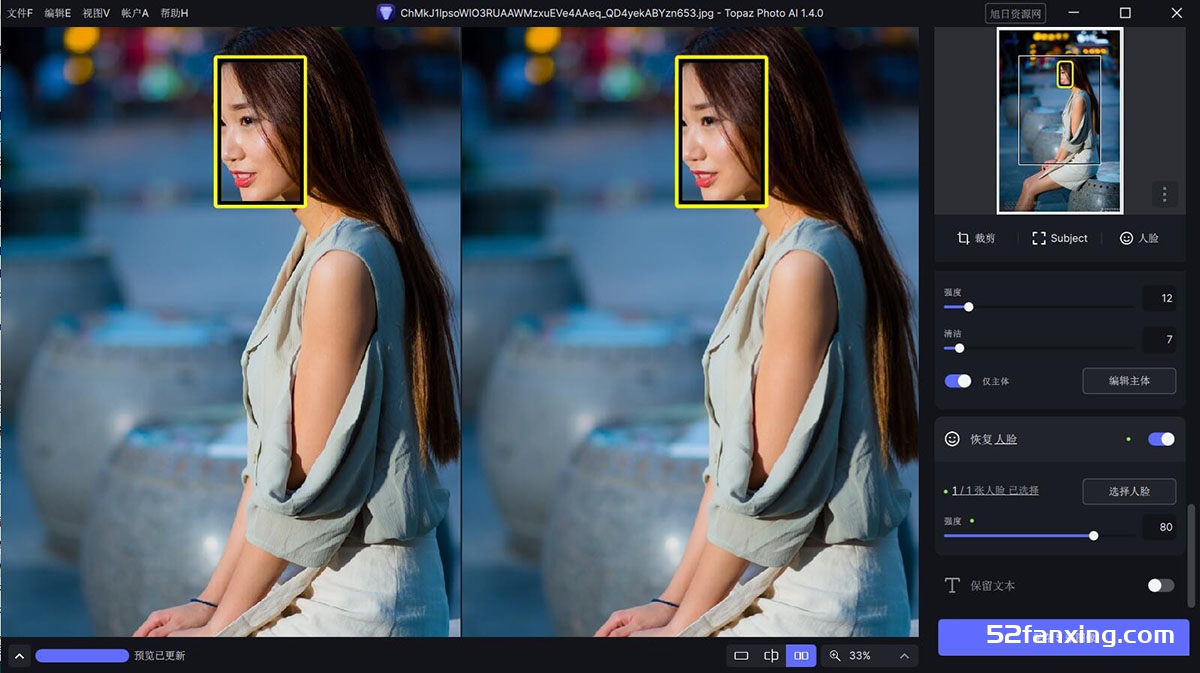The image size is (1200, 673).
Task: Click the T icon beside 保留文本
Action: coord(952,585)
